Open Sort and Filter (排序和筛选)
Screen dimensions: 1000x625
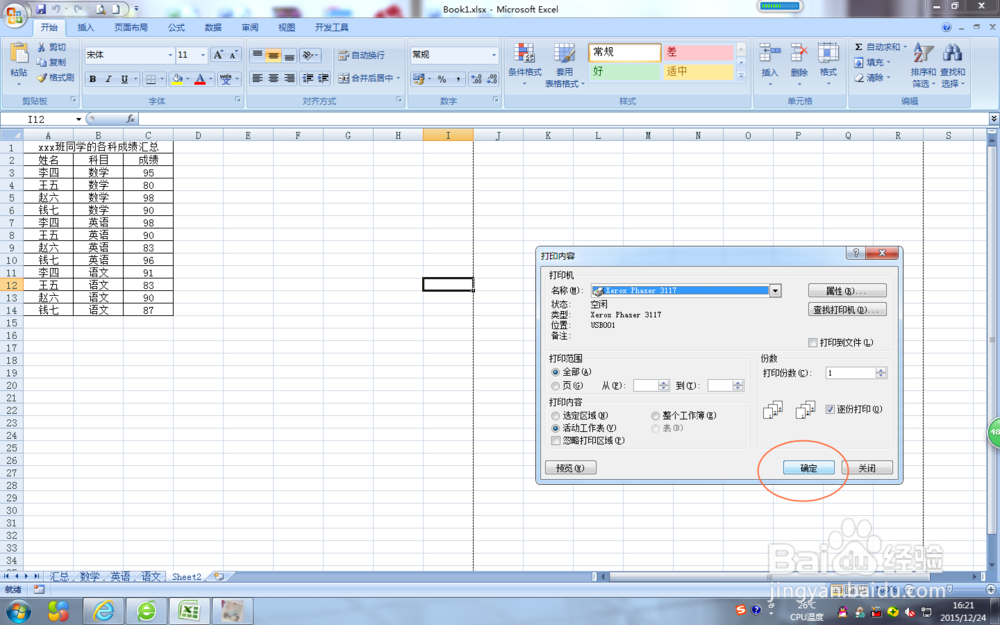coord(923,65)
